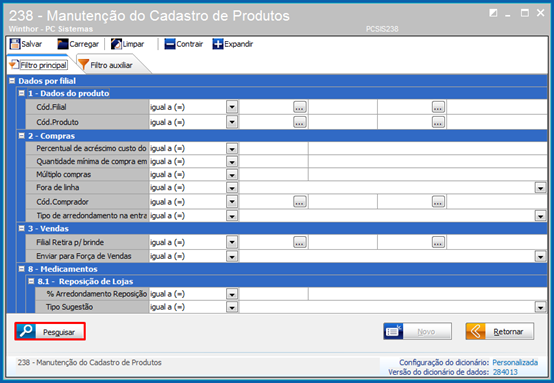Open operator dropdown for Quantidade mínima de compra

click(232, 162)
